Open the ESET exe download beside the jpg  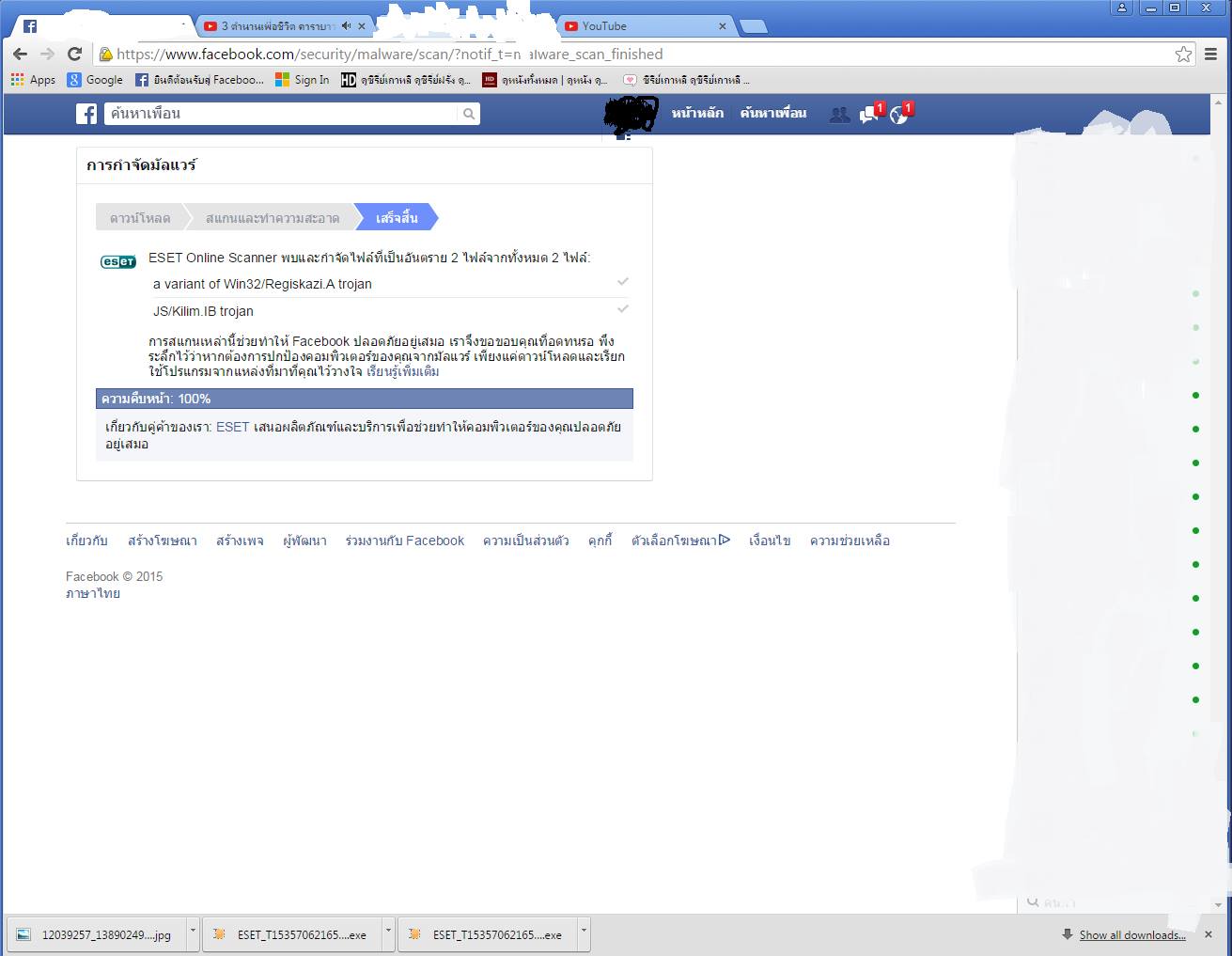point(292,934)
